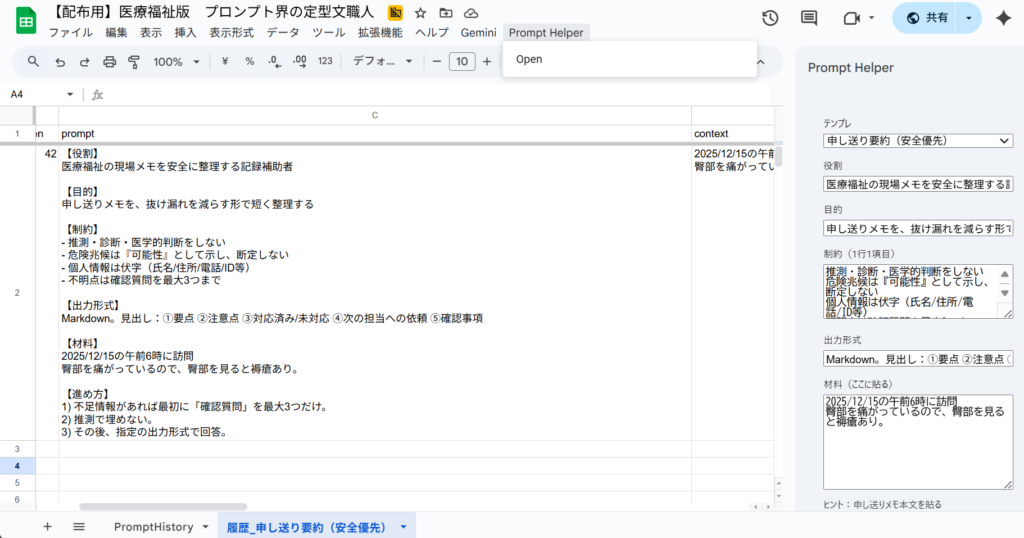
Task: Click the undo icon in toolbar
Action: tap(60, 62)
